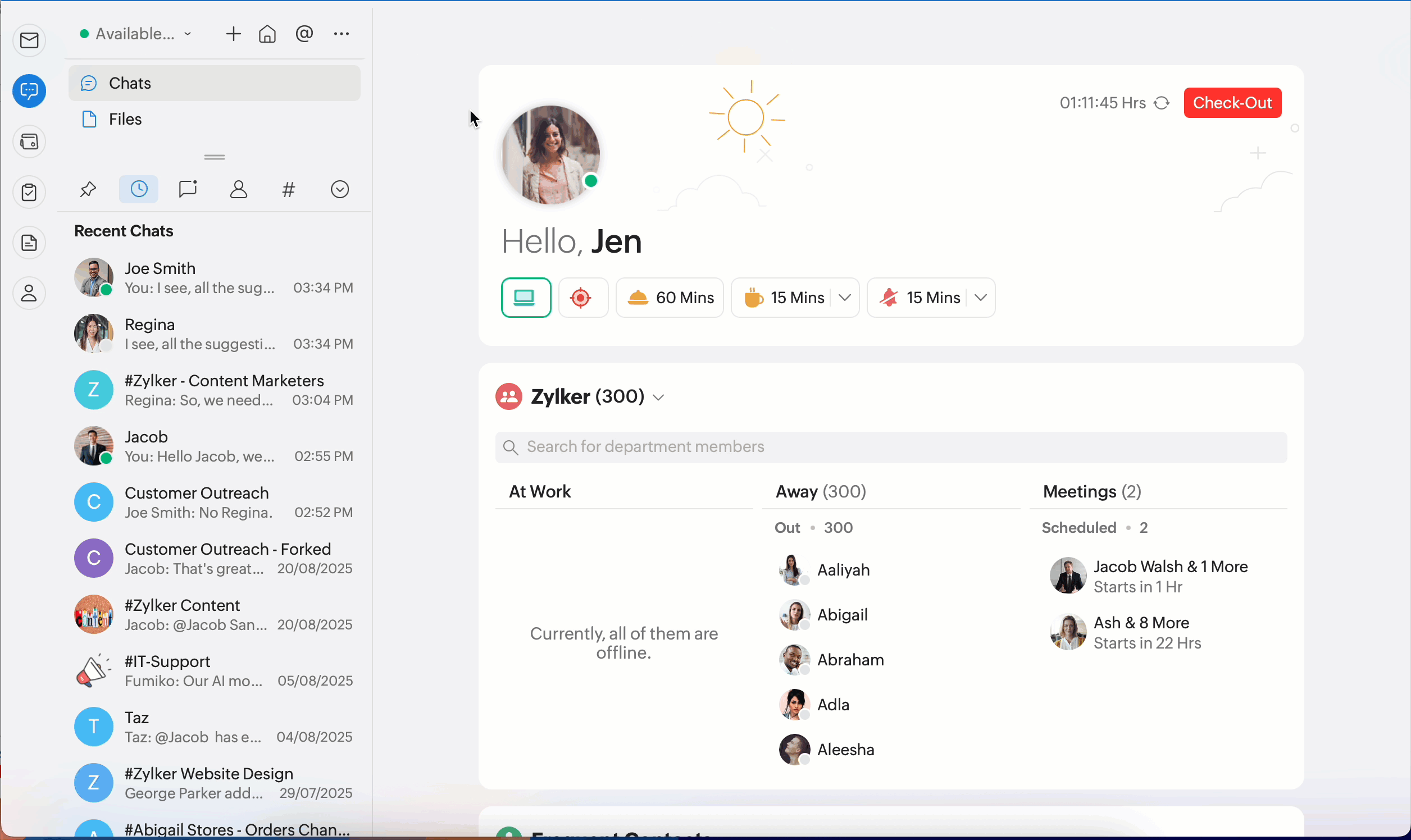The width and height of the screenshot is (1411, 840).
Task: Click the plus icon to start new chat
Action: pyautogui.click(x=233, y=34)
